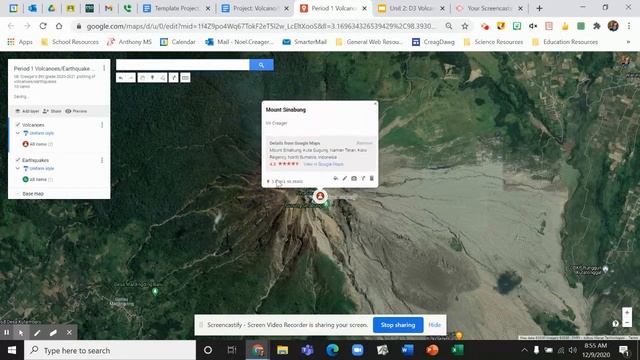Screen dimensions: 640x360
Task: Open Excel from taskbar
Action: (x=458, y=350)
